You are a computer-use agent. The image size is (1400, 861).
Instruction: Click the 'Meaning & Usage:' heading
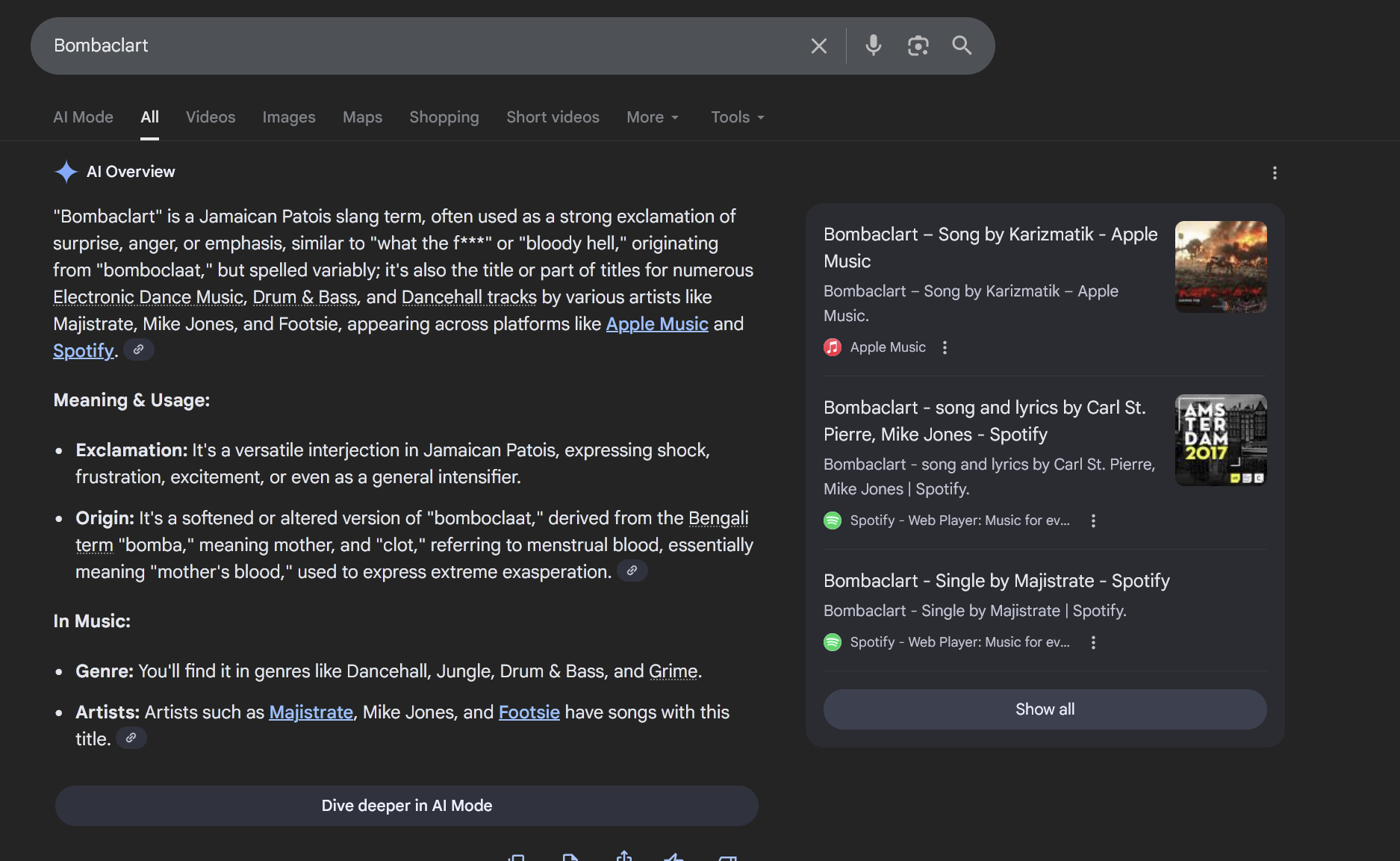pos(131,400)
